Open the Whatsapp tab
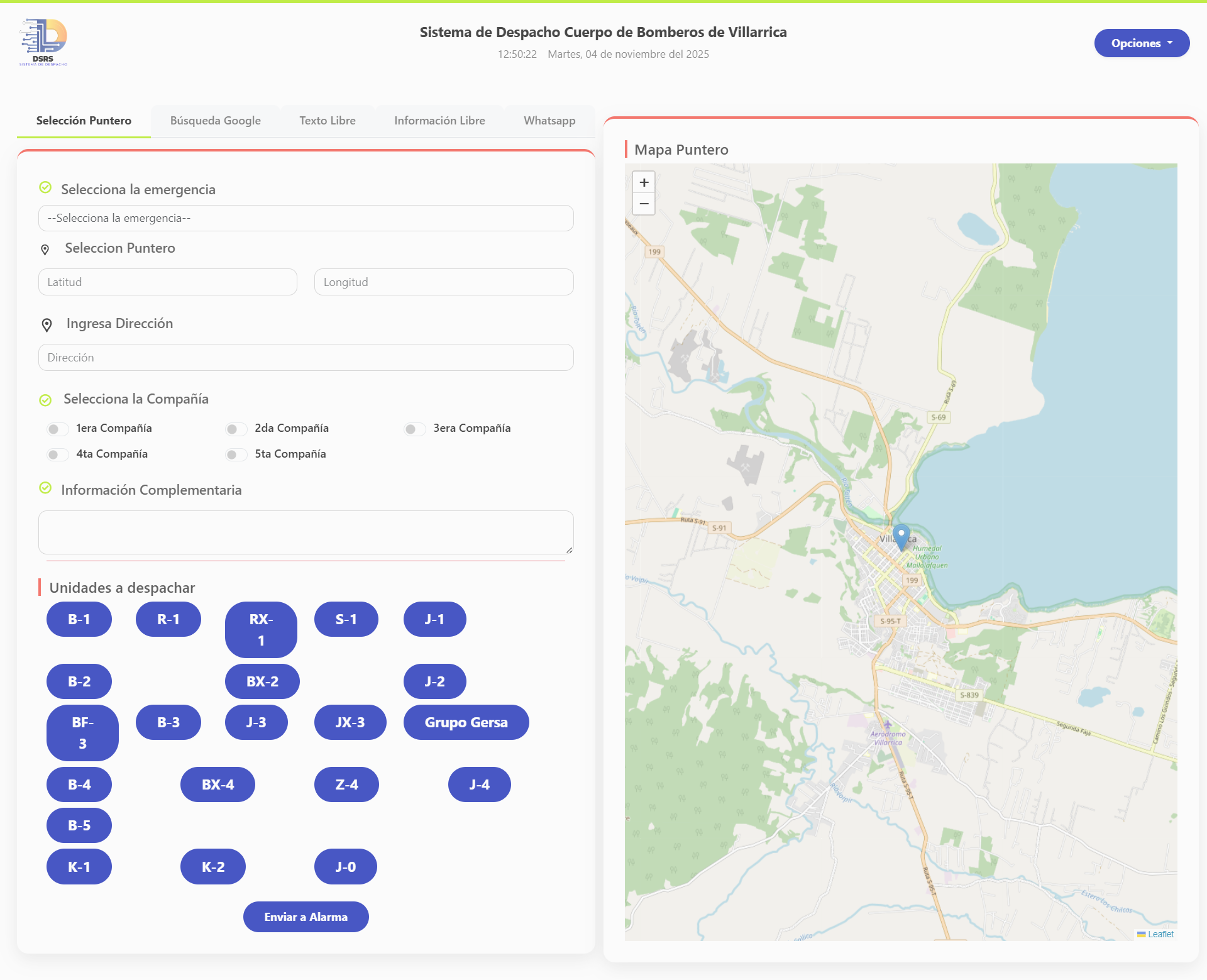Image resolution: width=1207 pixels, height=980 pixels. pos(549,121)
